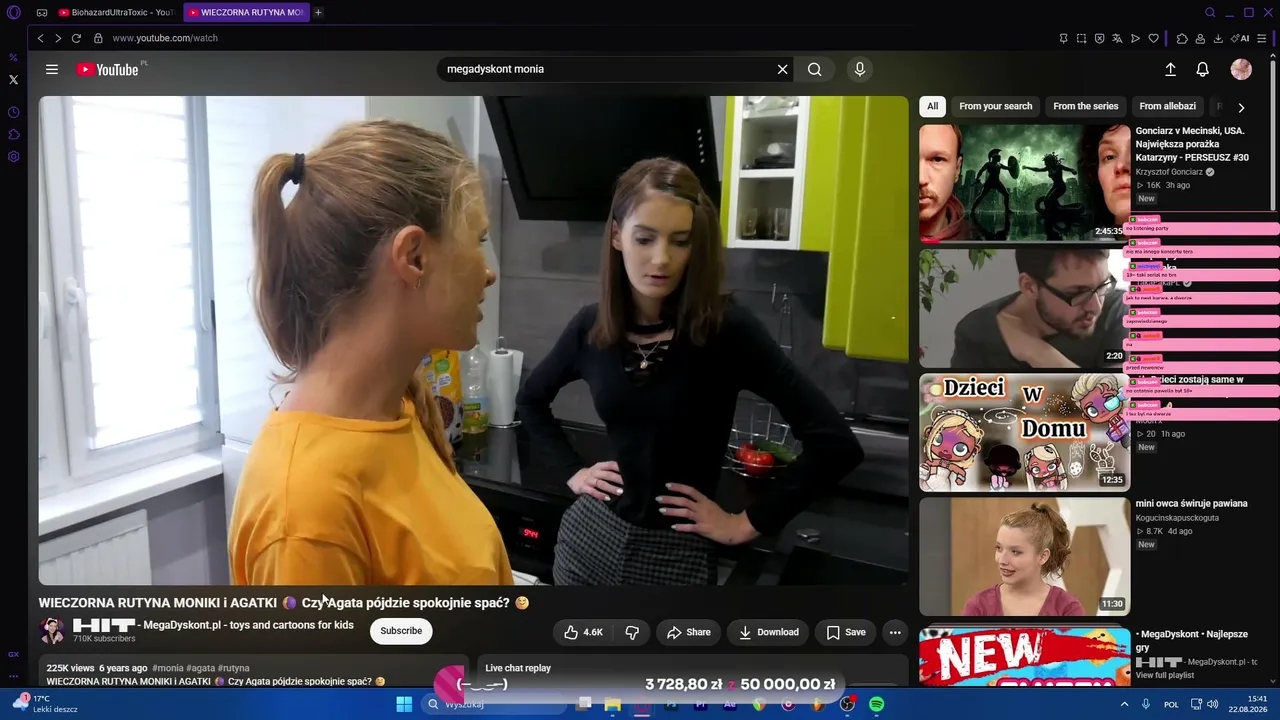Open YouTube notifications bell
1280x720 pixels.
1203,69
